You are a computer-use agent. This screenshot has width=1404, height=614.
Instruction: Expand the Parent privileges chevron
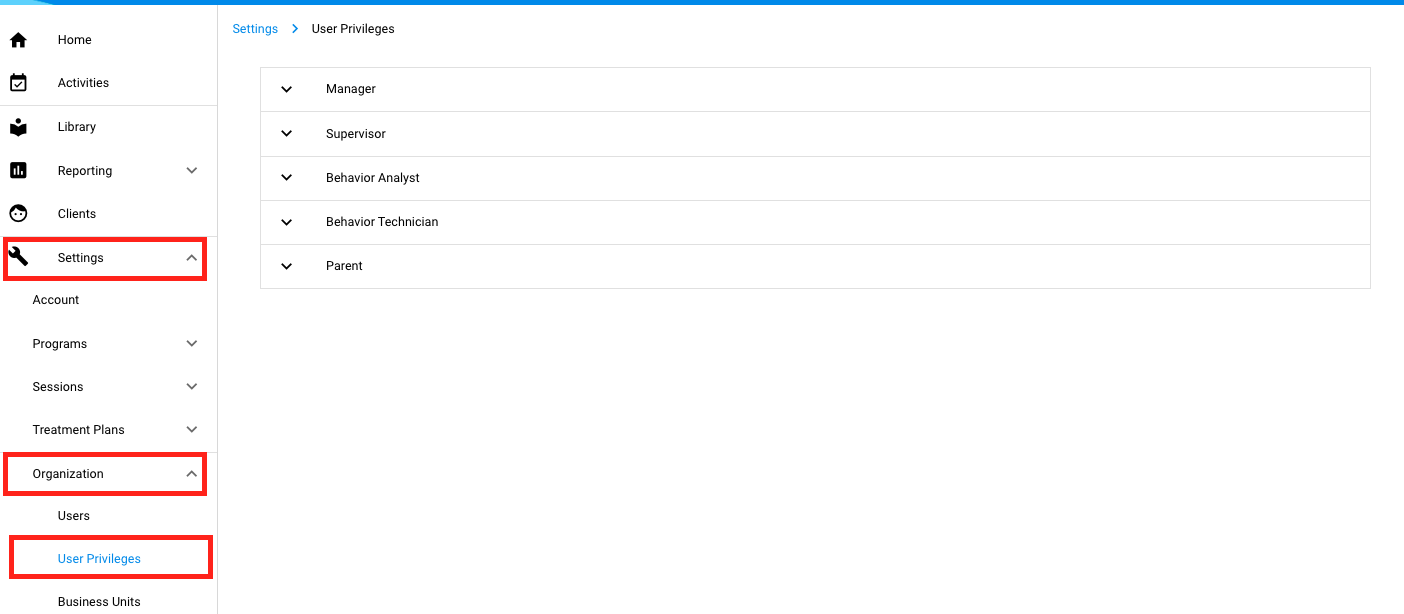287,266
